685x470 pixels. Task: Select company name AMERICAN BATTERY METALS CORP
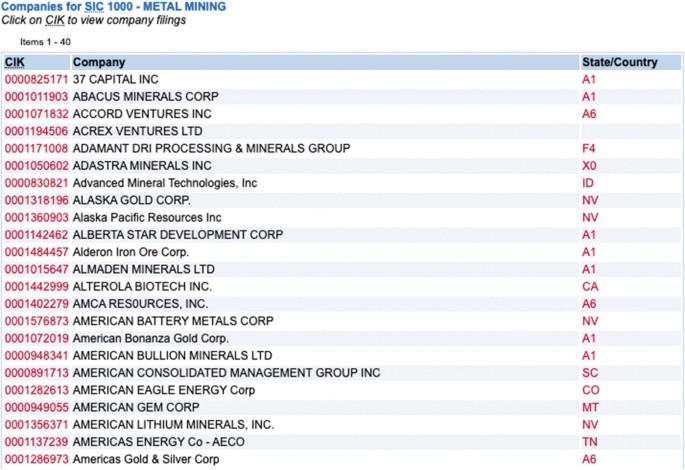[173, 321]
